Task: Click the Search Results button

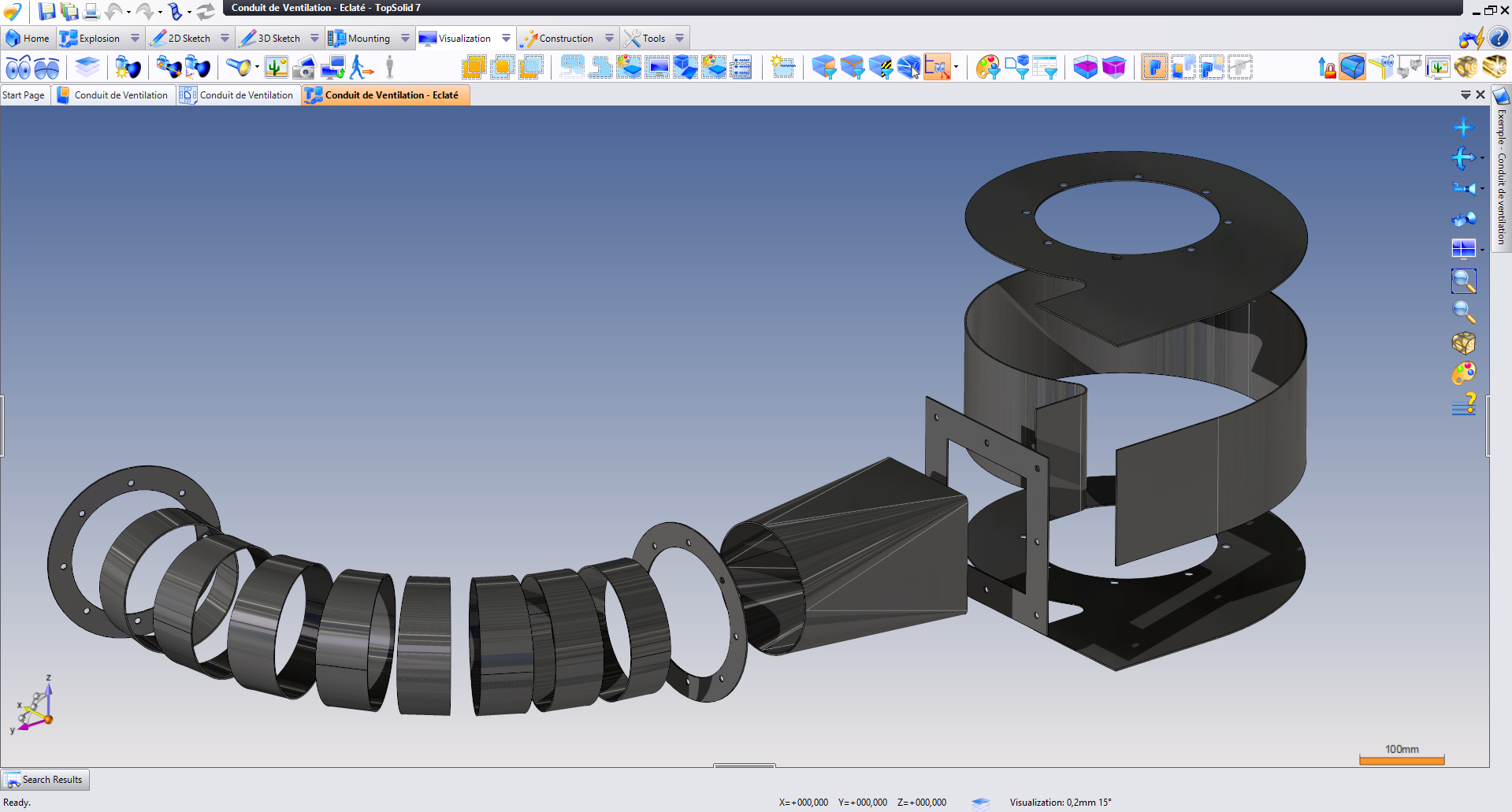Action: click(x=46, y=780)
